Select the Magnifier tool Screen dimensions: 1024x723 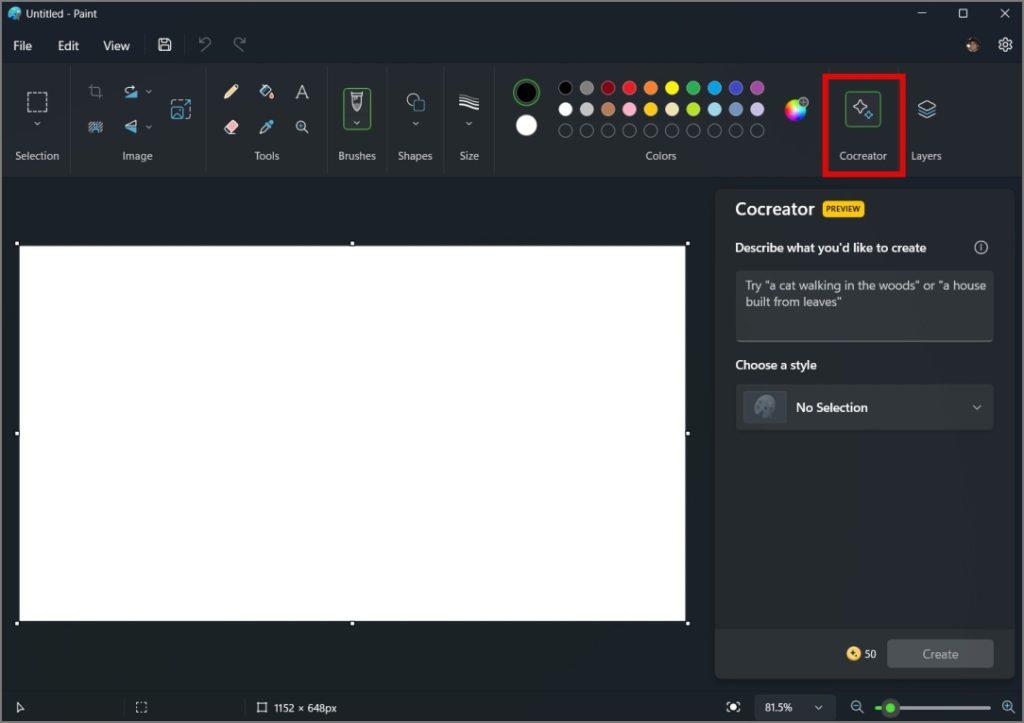coord(302,127)
